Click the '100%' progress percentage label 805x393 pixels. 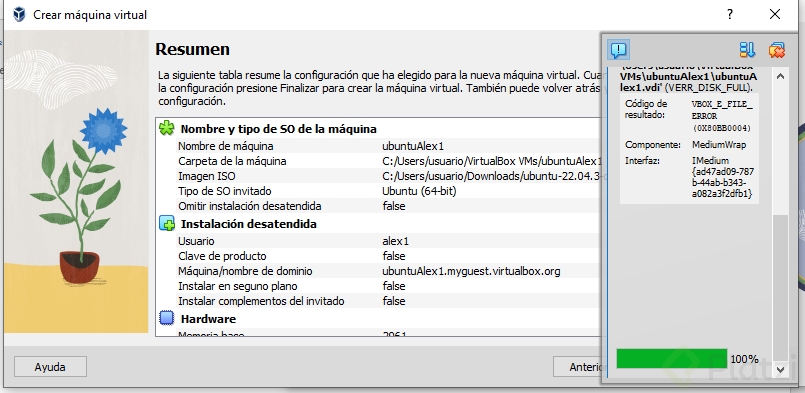coord(744,359)
